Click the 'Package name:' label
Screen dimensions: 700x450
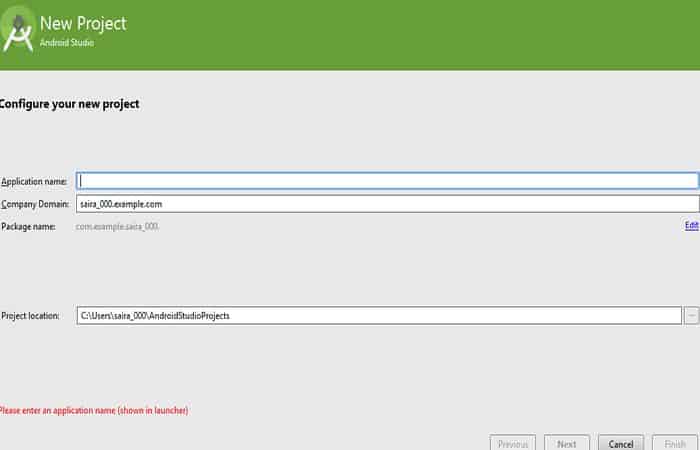click(x=29, y=227)
